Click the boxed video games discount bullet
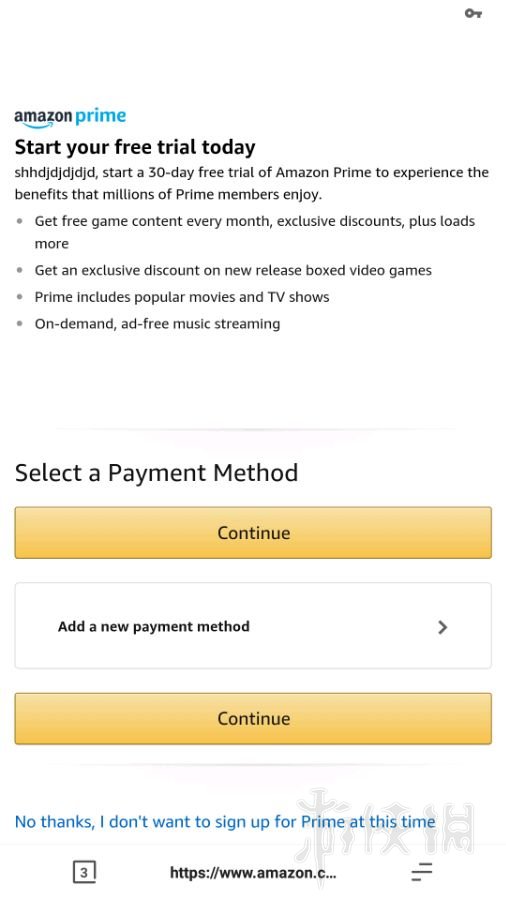Screen dimensions: 506x900 233,270
